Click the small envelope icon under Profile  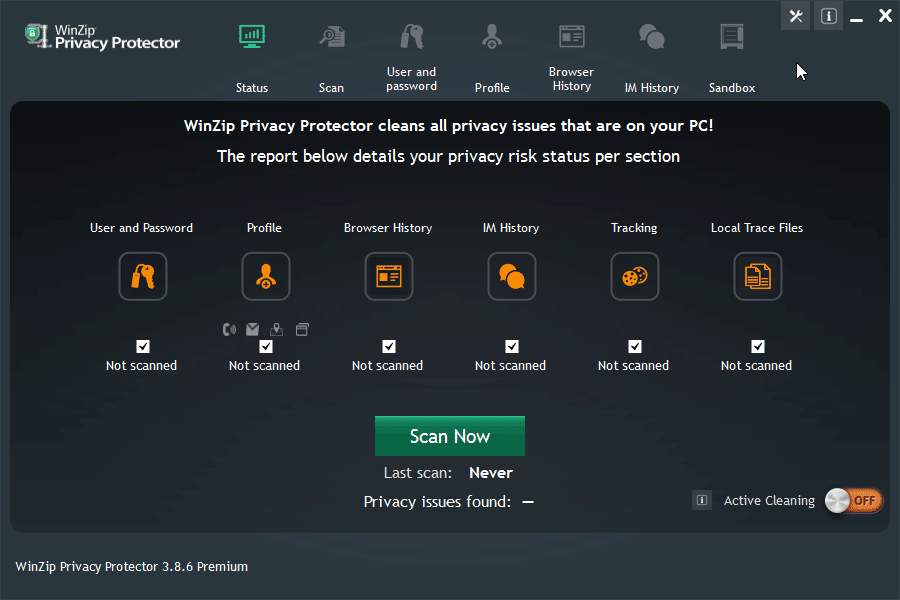click(x=253, y=329)
